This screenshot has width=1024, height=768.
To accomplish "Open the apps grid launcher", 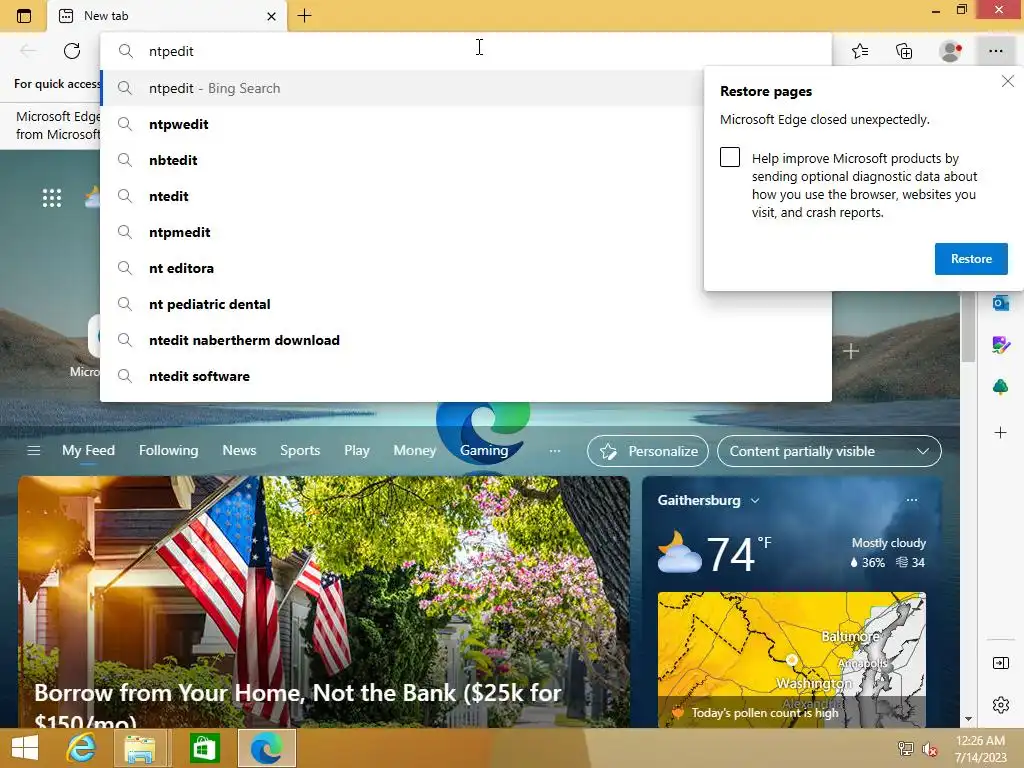I will pyautogui.click(x=52, y=197).
